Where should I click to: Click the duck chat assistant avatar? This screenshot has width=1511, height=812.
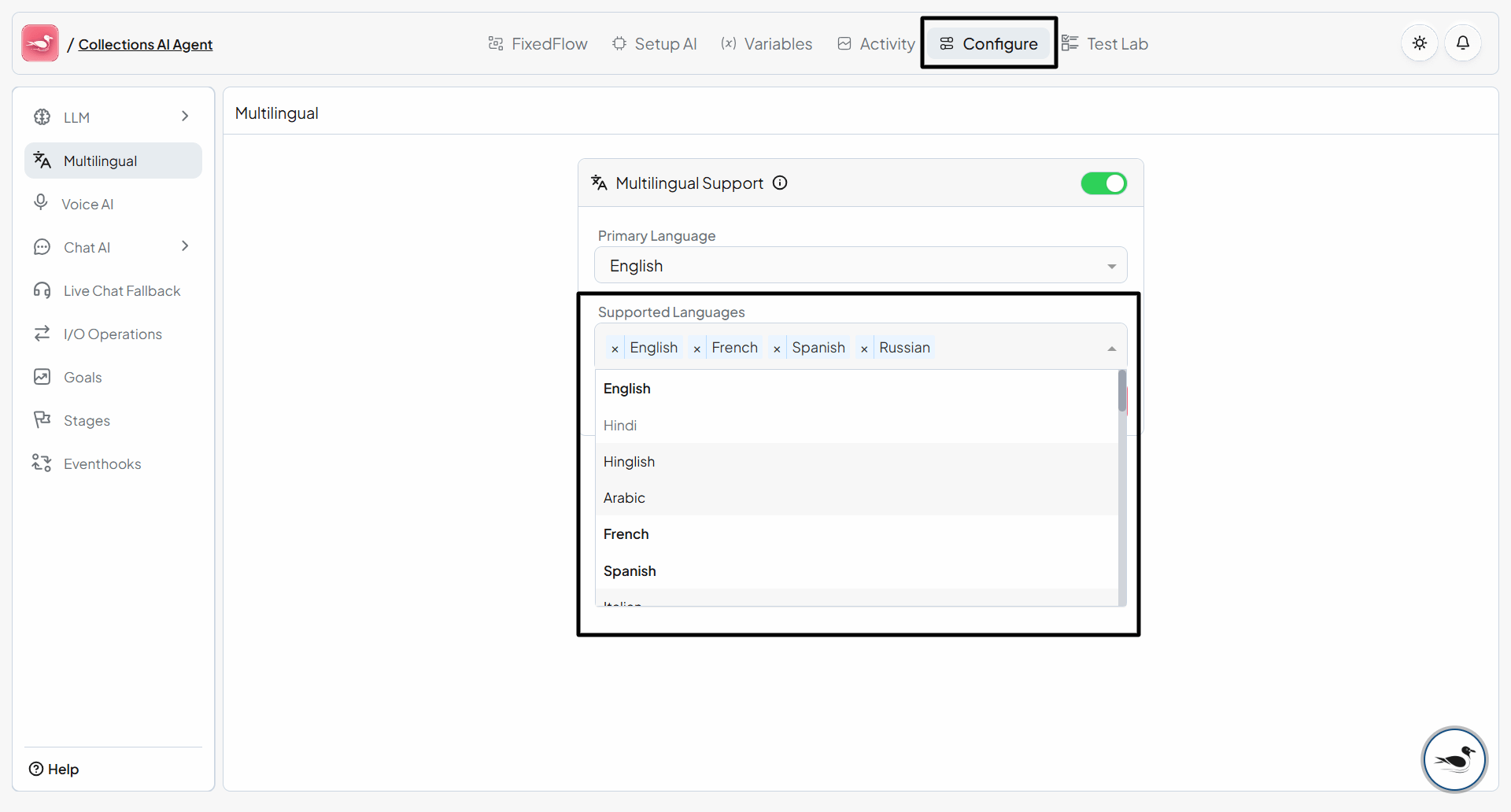click(x=1454, y=759)
